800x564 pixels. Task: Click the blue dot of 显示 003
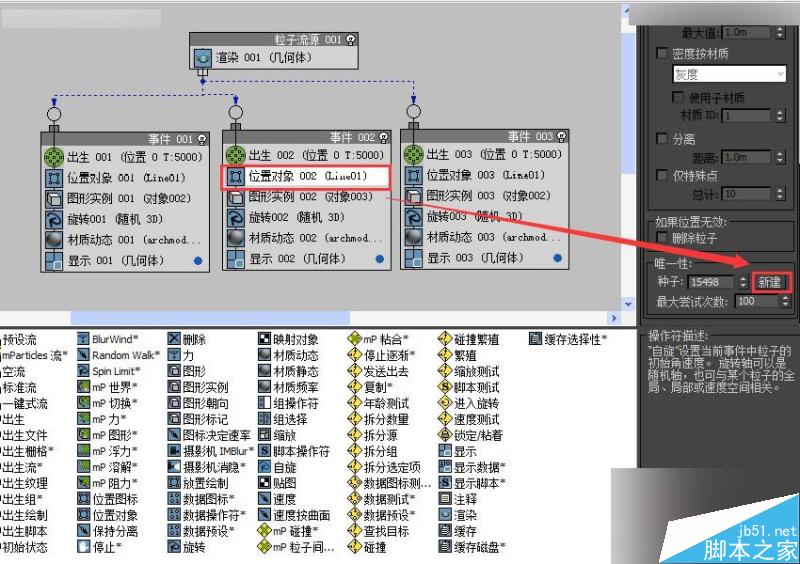click(558, 258)
